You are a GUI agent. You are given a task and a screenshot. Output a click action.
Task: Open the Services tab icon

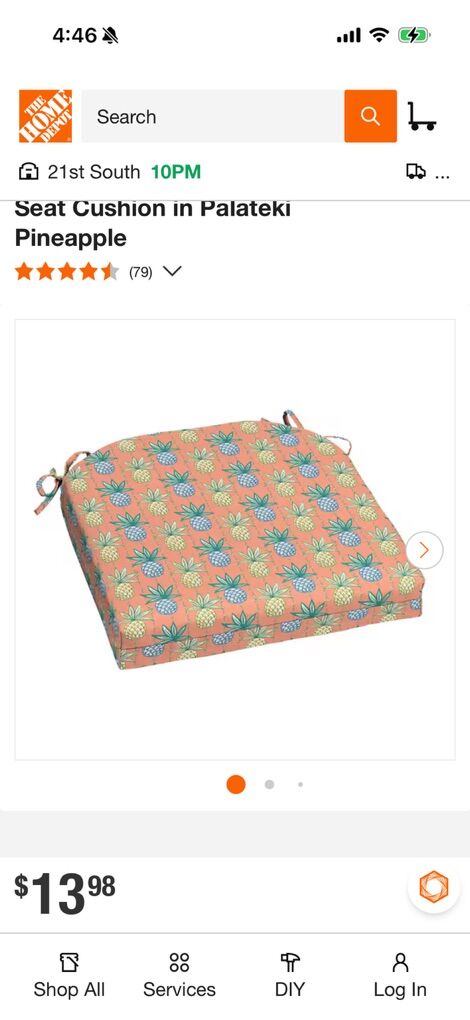[x=179, y=962]
